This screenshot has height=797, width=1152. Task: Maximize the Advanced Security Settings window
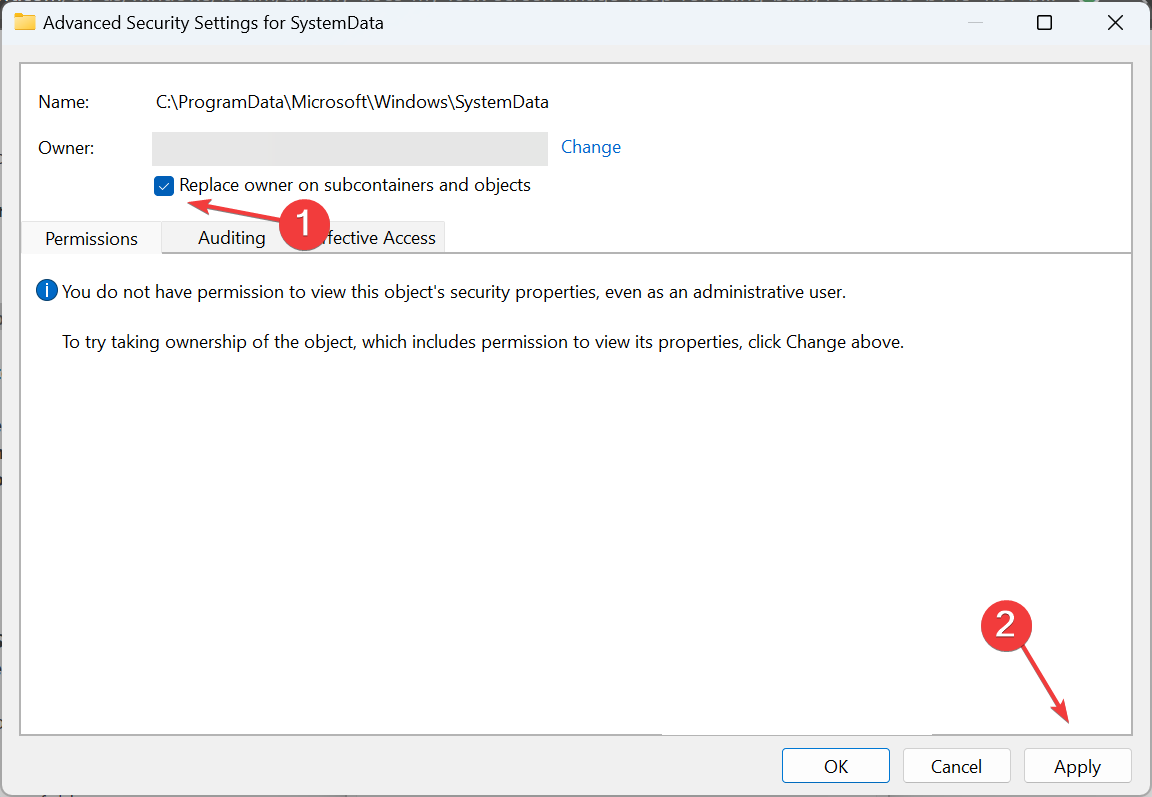(1044, 23)
